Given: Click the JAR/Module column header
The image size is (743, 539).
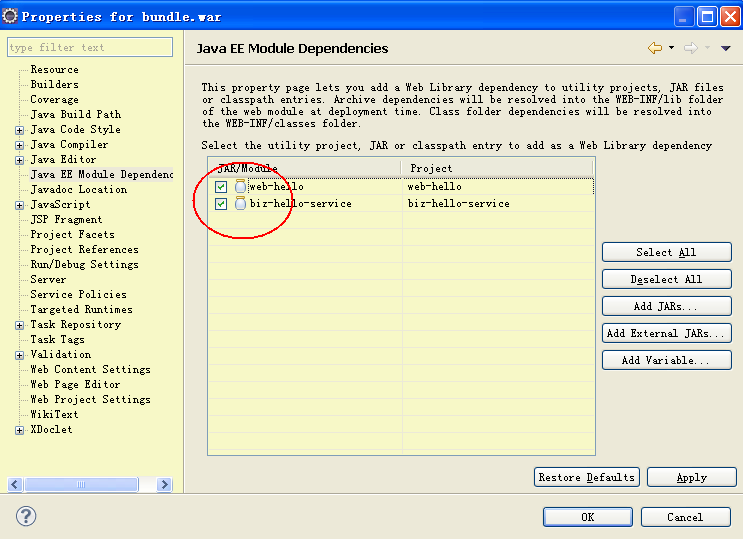Looking at the screenshot, I should [304, 168].
